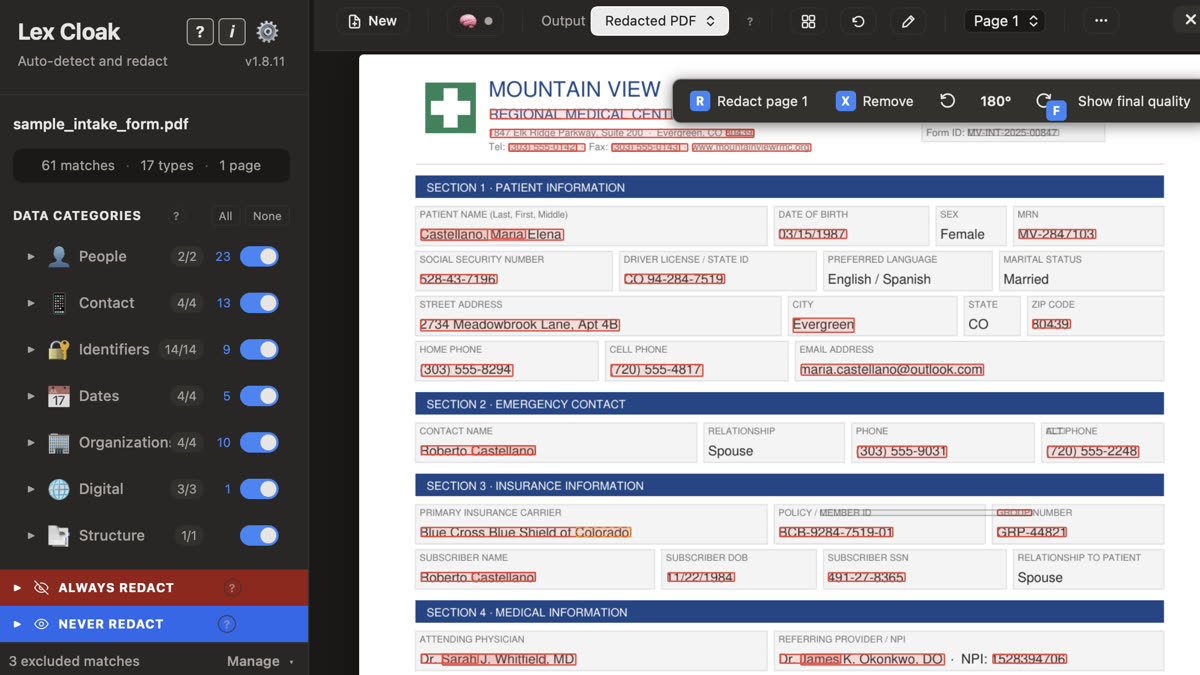Click redacted date of birth 03/15/1987
1200x675 pixels.
point(813,235)
